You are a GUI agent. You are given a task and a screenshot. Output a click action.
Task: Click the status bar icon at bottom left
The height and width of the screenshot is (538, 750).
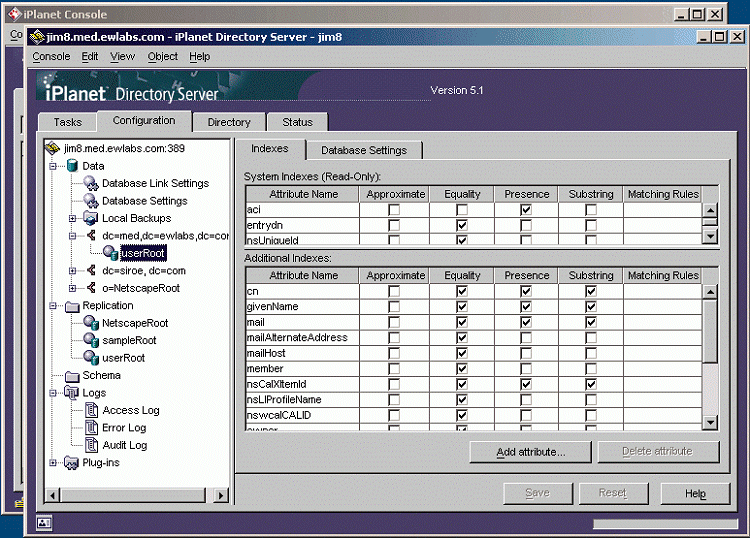point(44,523)
